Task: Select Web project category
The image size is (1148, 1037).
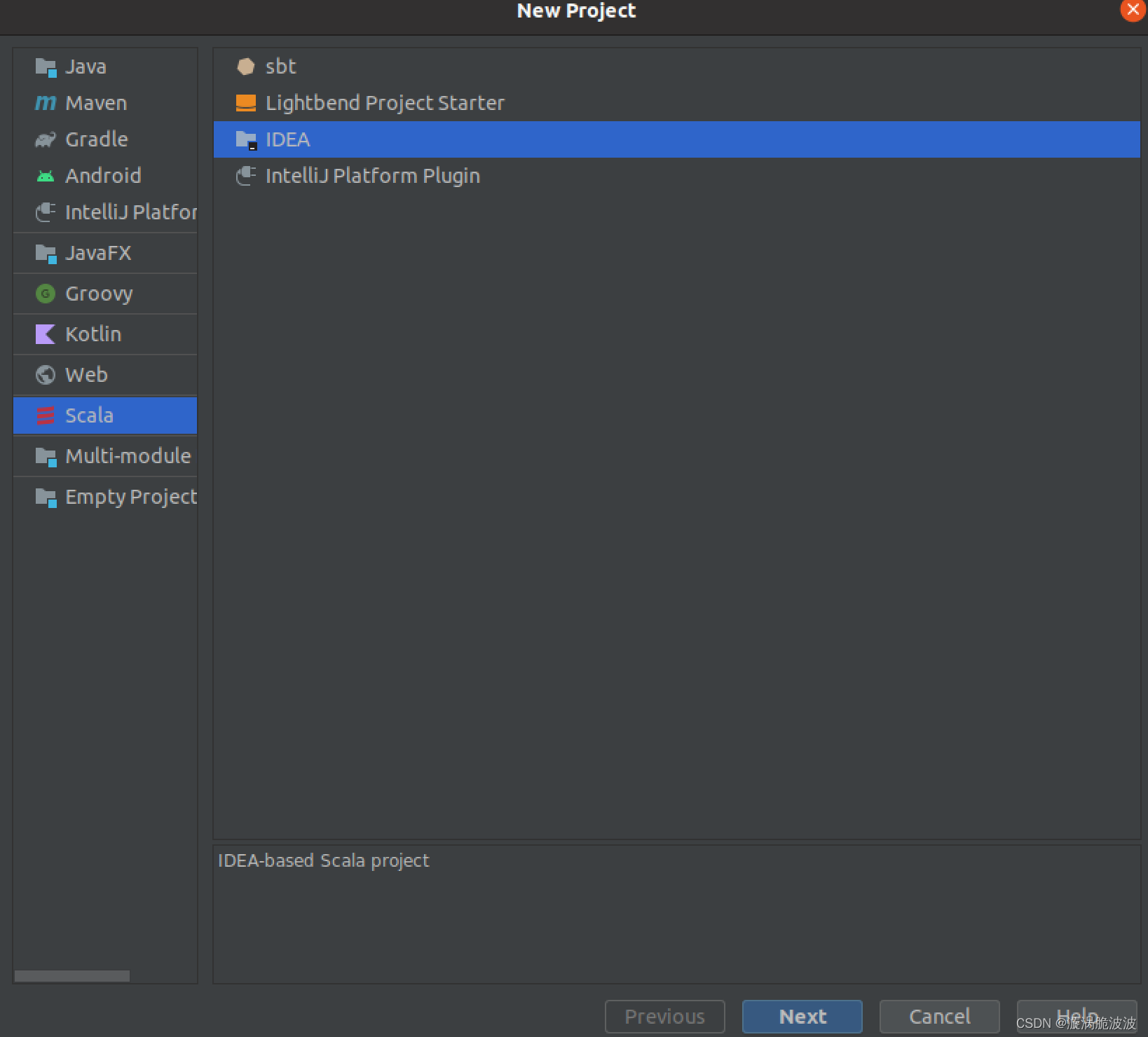Action: (105, 375)
